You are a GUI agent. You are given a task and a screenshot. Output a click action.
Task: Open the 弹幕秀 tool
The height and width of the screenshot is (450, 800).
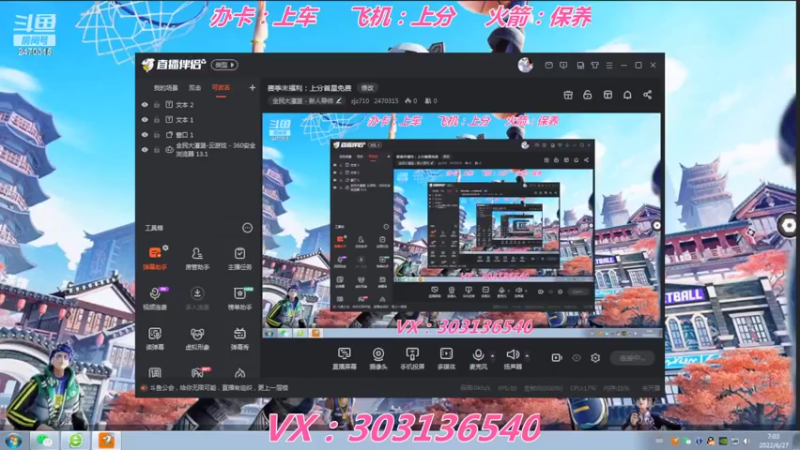pyautogui.click(x=239, y=338)
